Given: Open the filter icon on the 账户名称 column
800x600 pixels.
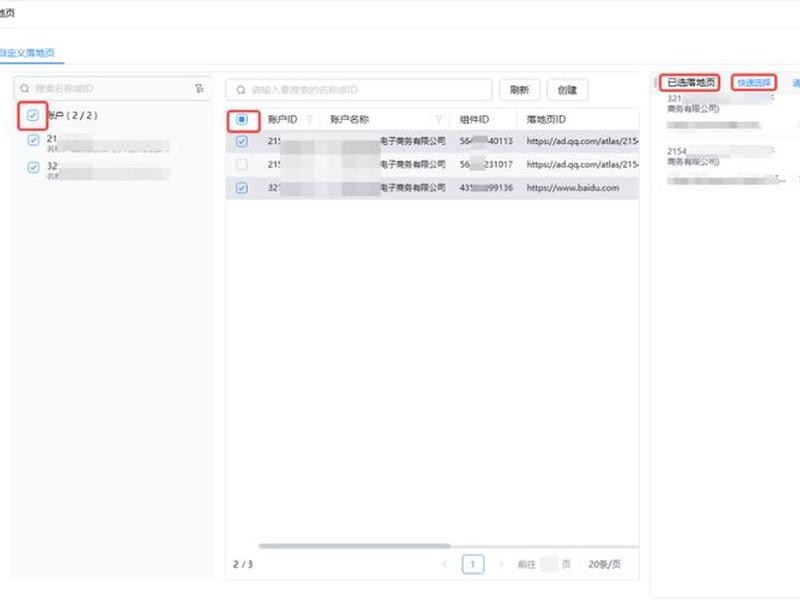Looking at the screenshot, I should [x=439, y=119].
